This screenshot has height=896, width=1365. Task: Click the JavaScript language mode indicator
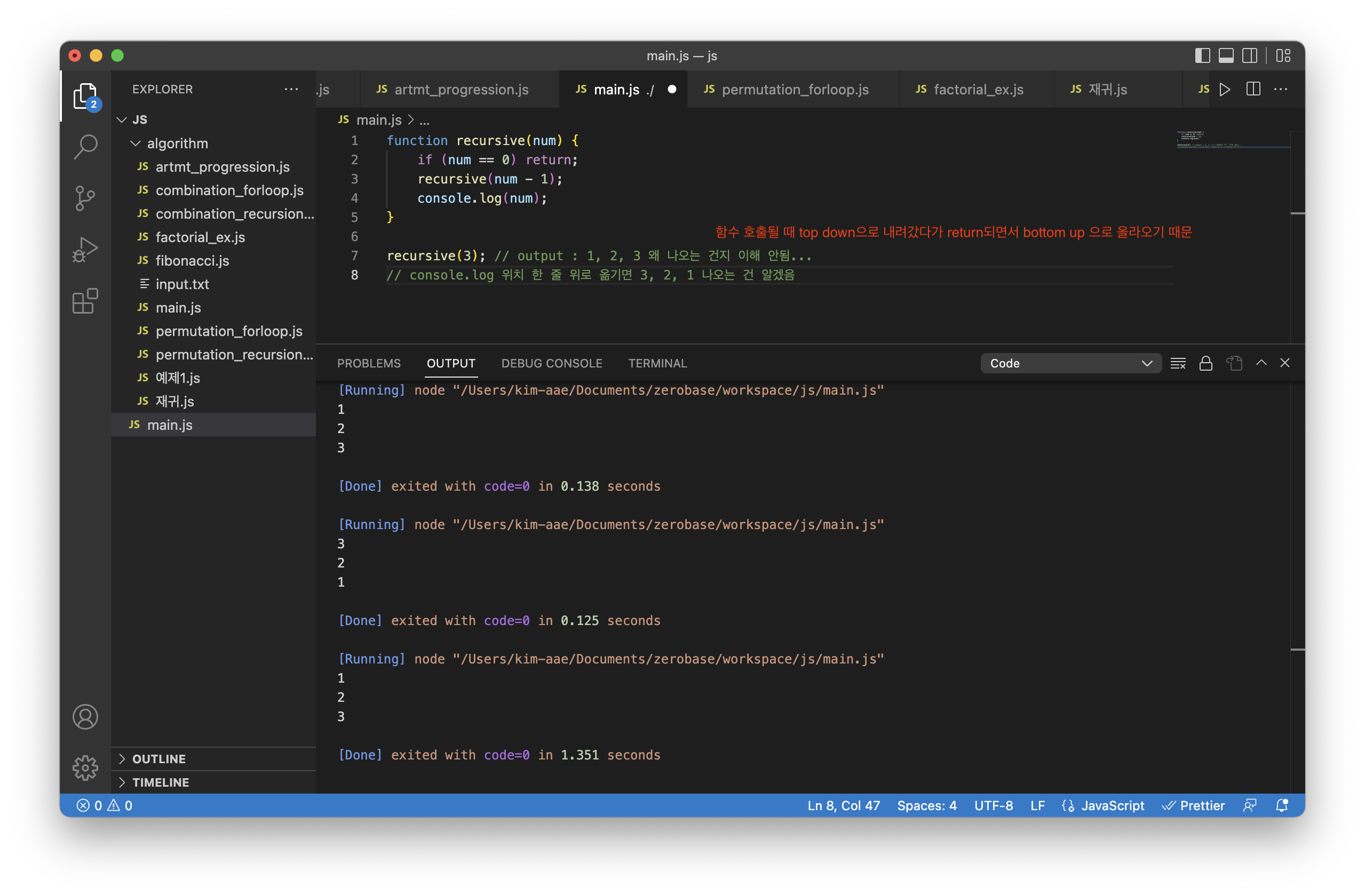(1112, 805)
